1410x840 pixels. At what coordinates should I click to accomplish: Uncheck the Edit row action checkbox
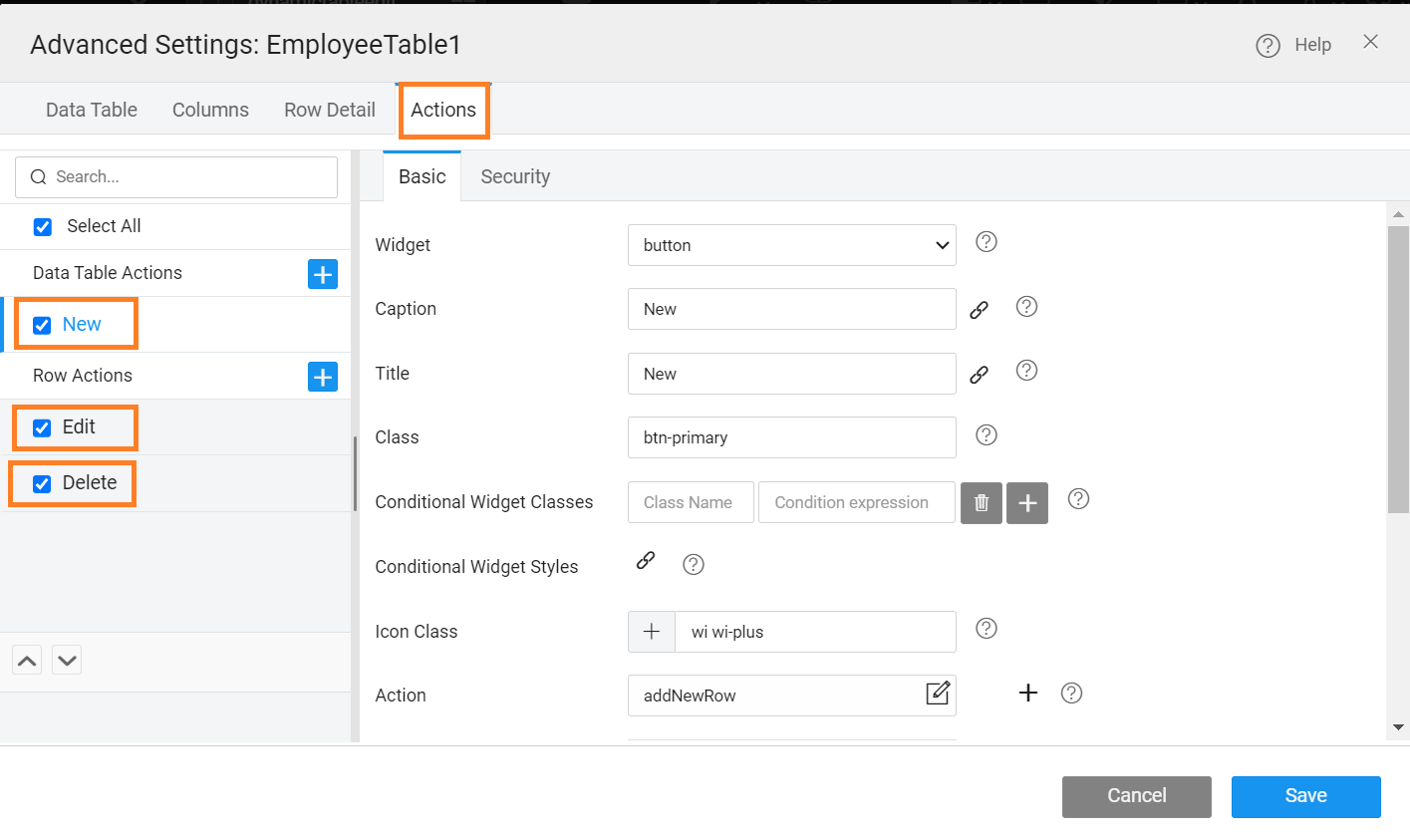(42, 428)
